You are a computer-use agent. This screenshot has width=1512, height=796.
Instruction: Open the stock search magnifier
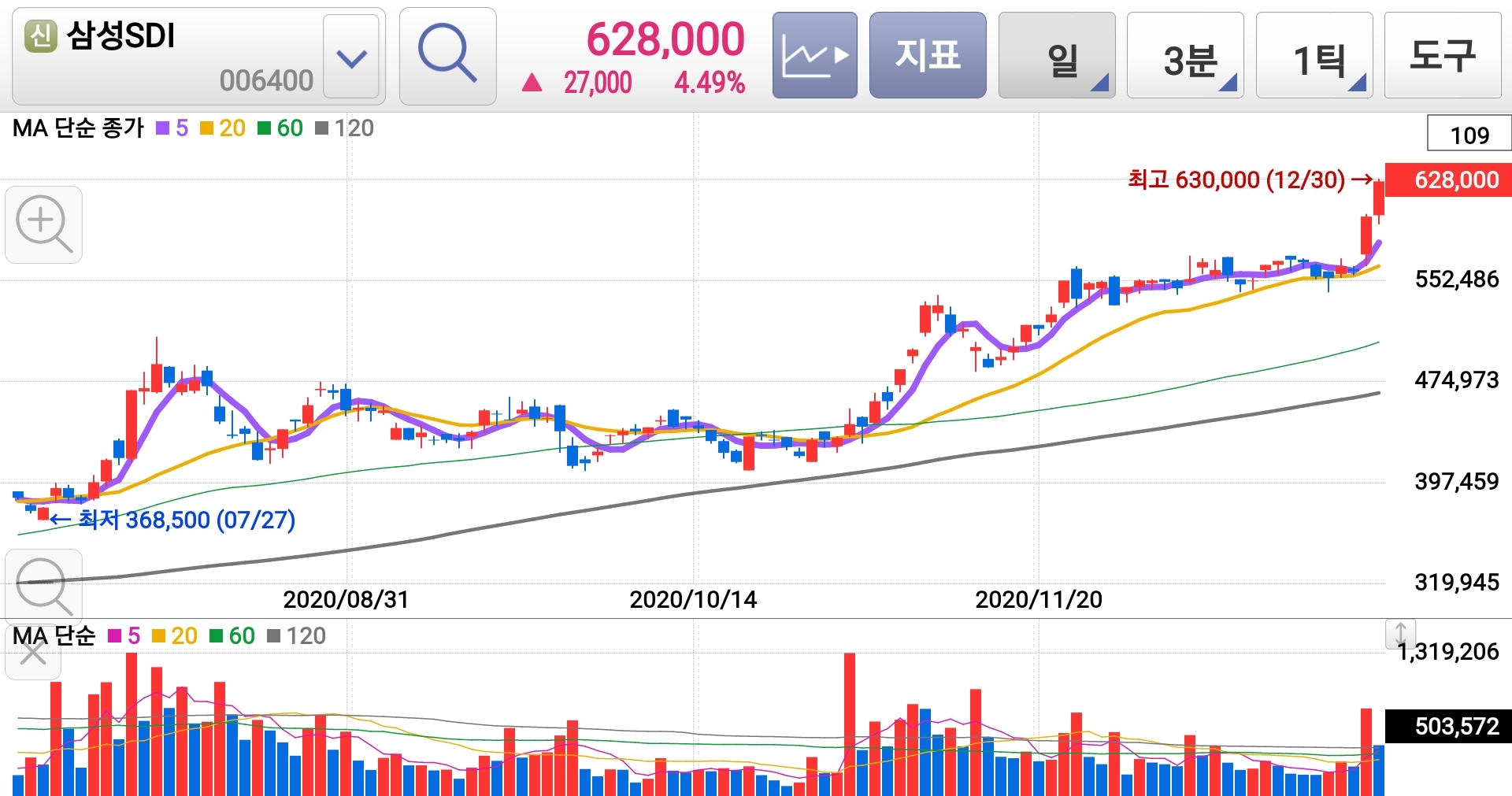click(447, 56)
